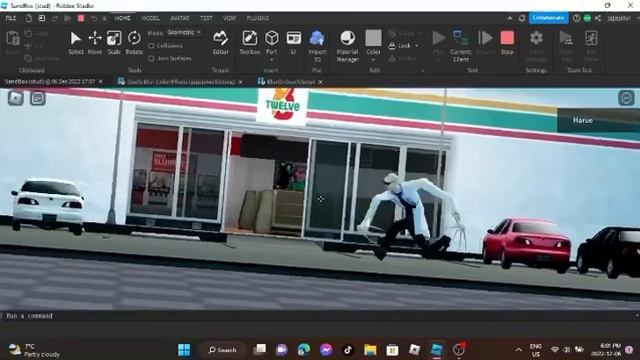Click the taskbar Search box
The image size is (640, 360).
pyautogui.click(x=222, y=350)
